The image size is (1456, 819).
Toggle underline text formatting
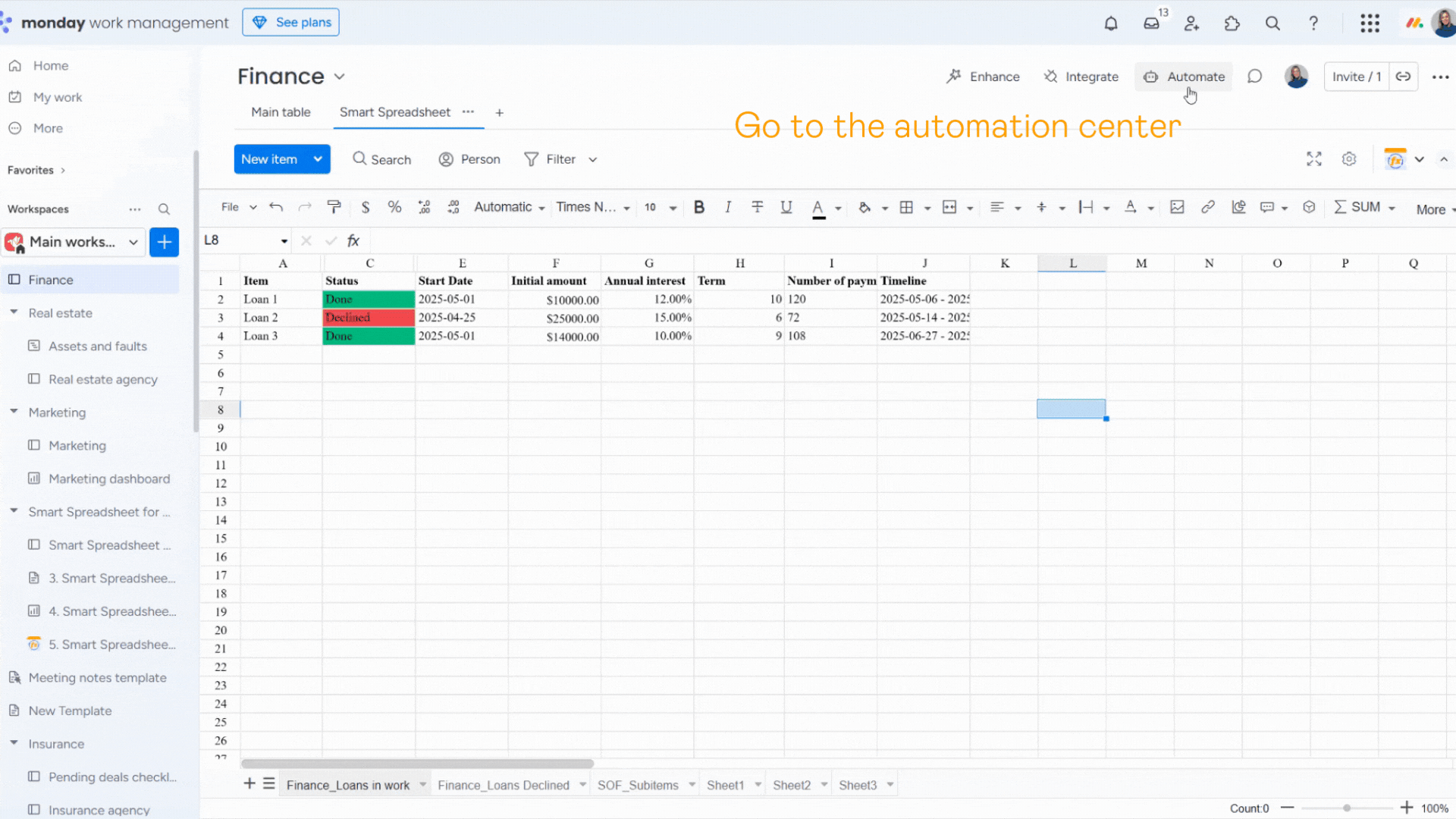(786, 207)
